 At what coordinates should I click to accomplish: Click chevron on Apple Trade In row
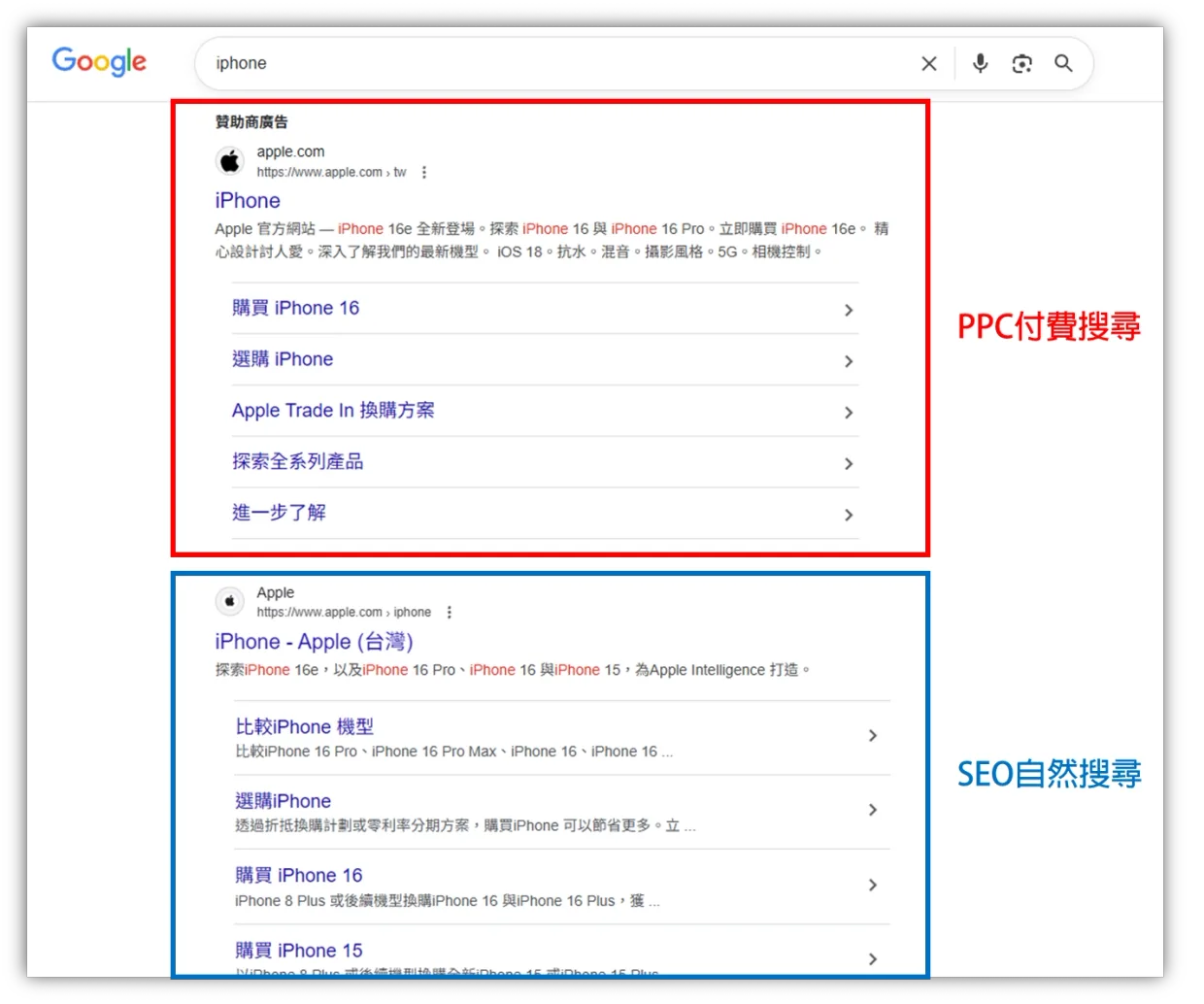pos(849,413)
